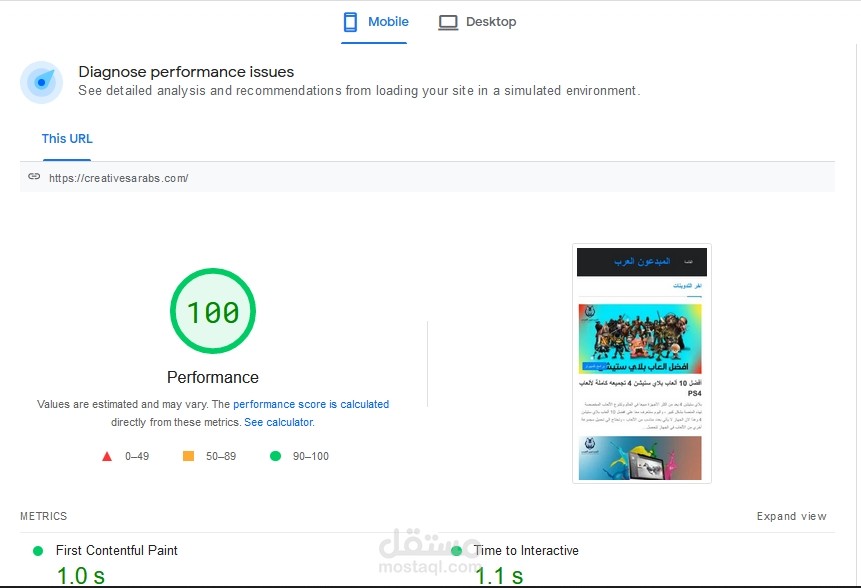Switch to the Desktop tab

[x=477, y=23]
